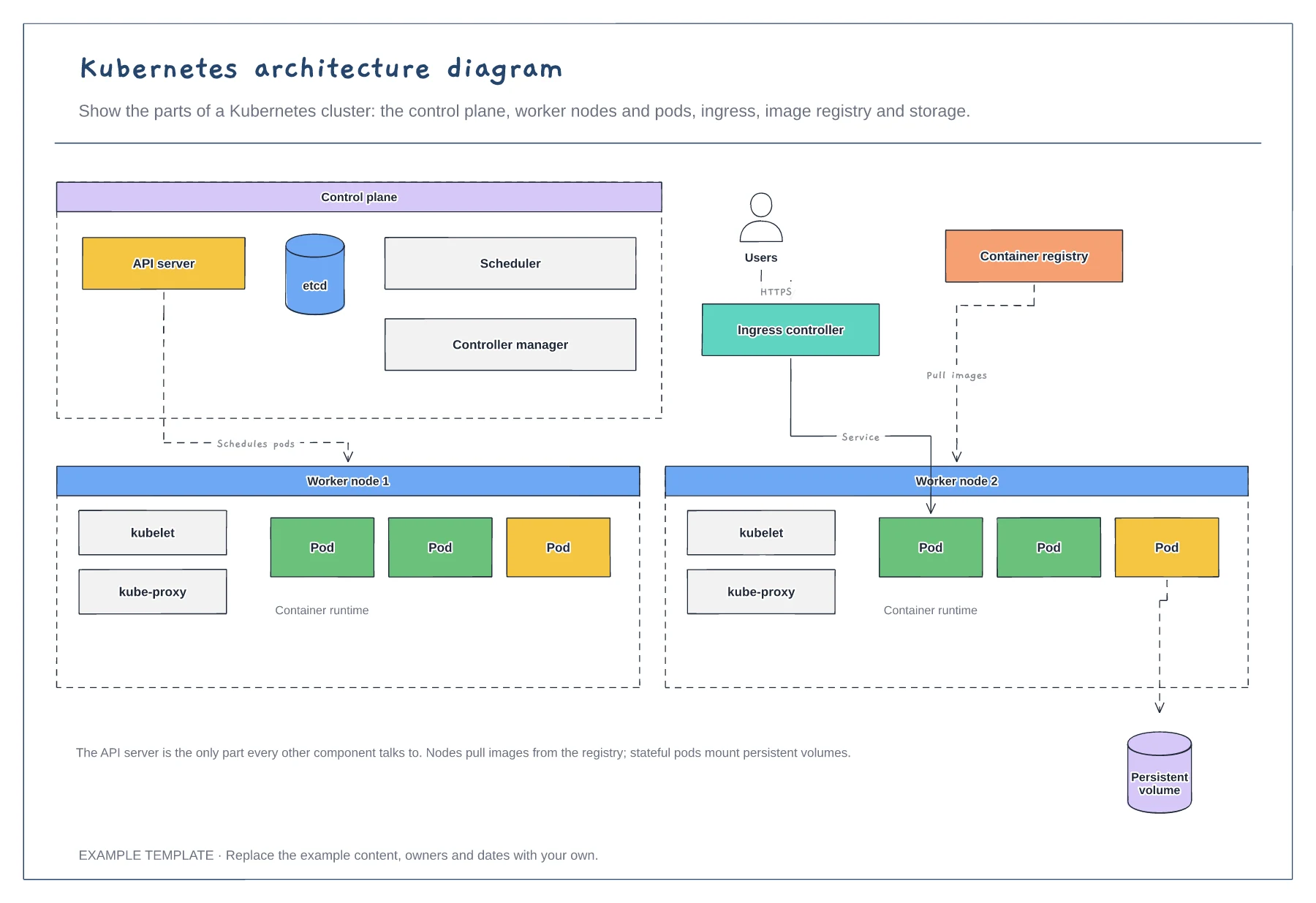Click 'Container runtime' text in Worker node 1
Screen dimensions: 1316x903
pos(322,610)
